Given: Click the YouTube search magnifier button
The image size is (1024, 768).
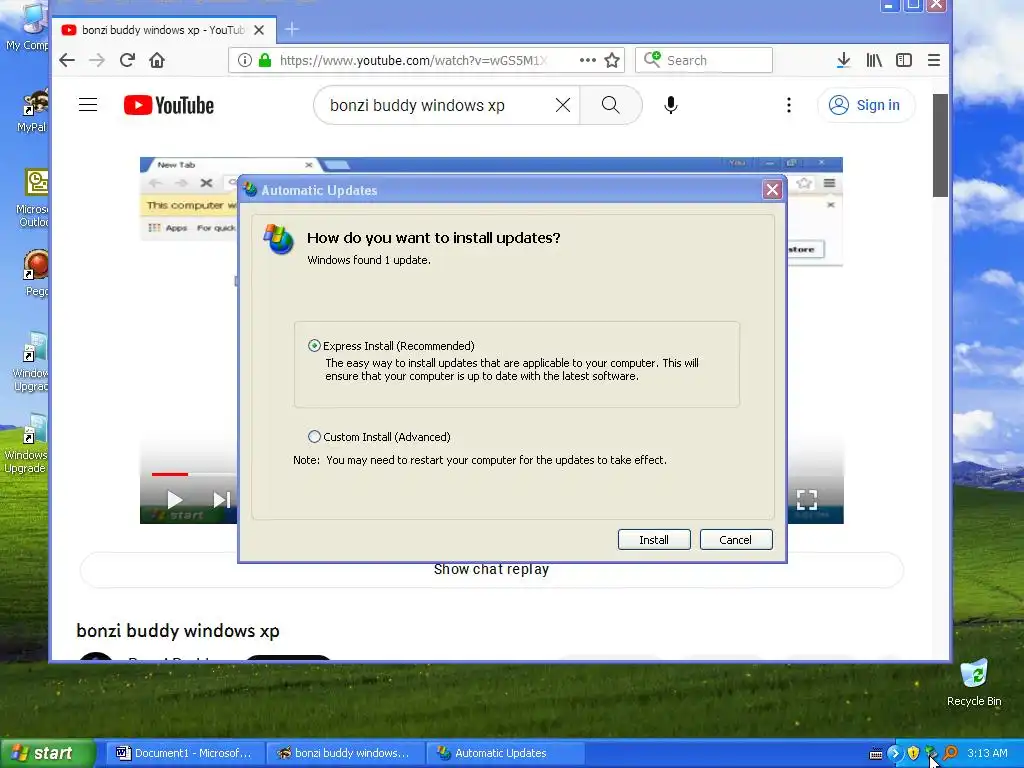Looking at the screenshot, I should point(611,105).
